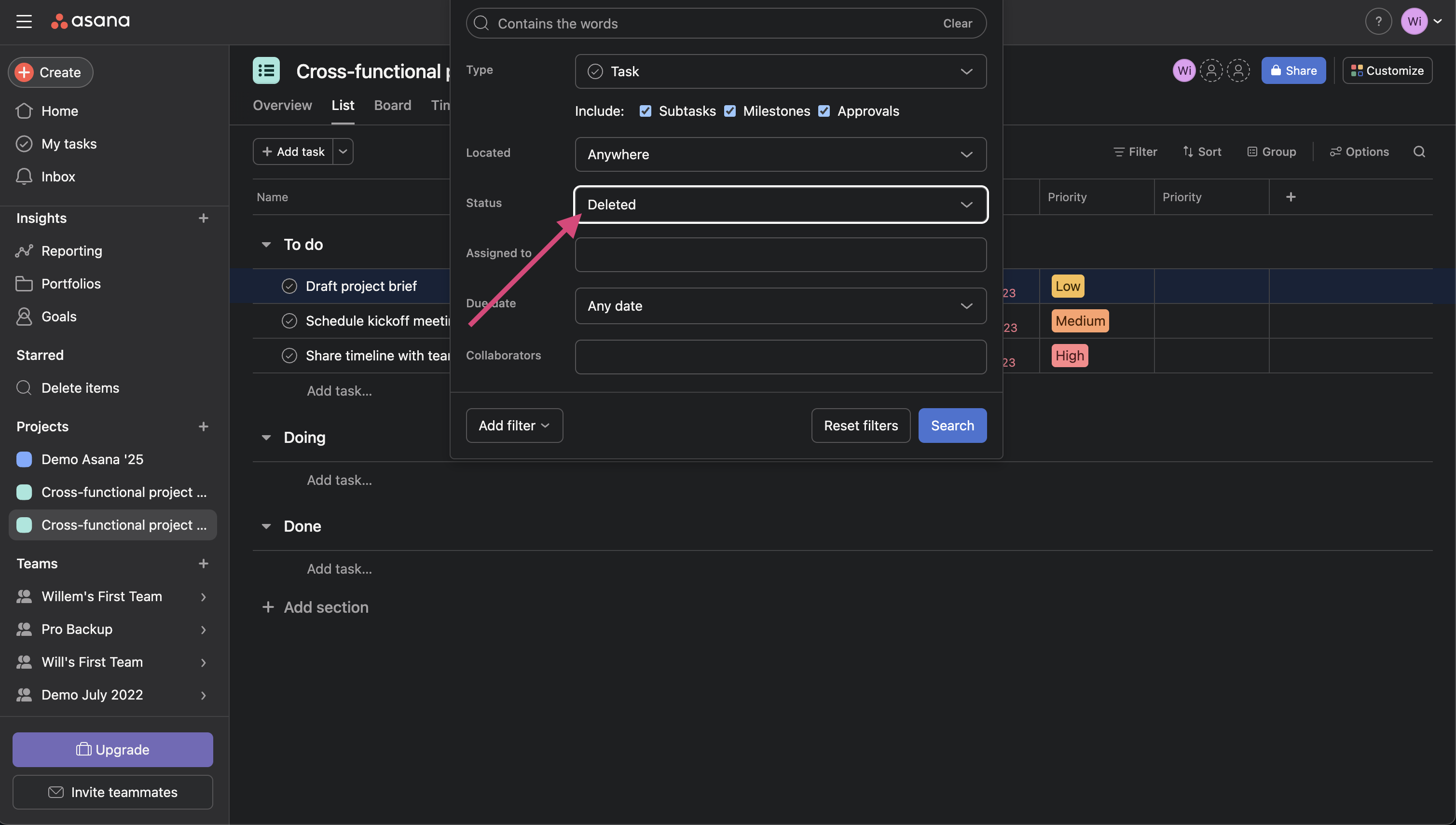Switch to the Board tab
The height and width of the screenshot is (825, 1456).
click(x=392, y=105)
